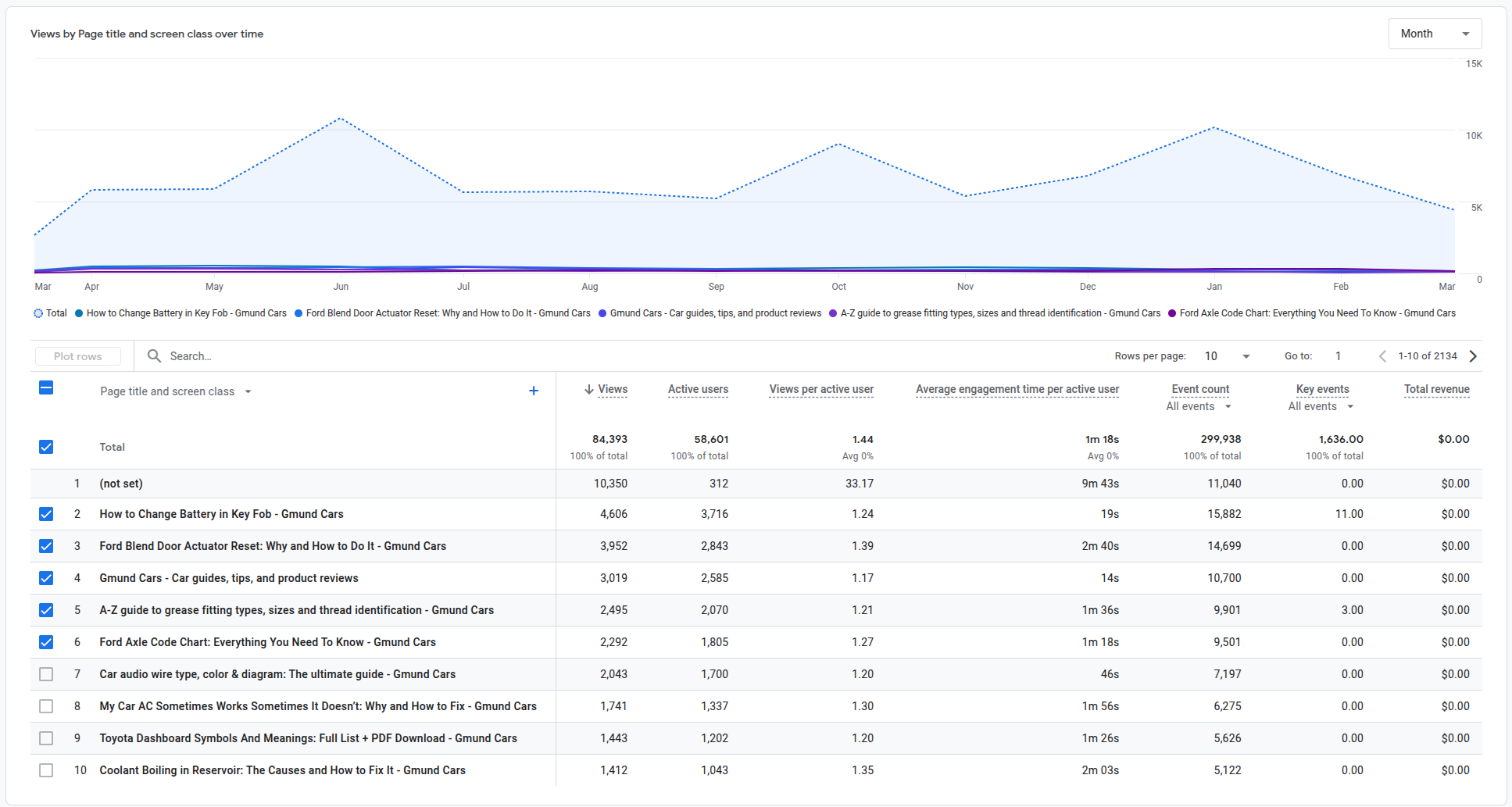
Task: Click the Go to page number field
Action: 1339,356
